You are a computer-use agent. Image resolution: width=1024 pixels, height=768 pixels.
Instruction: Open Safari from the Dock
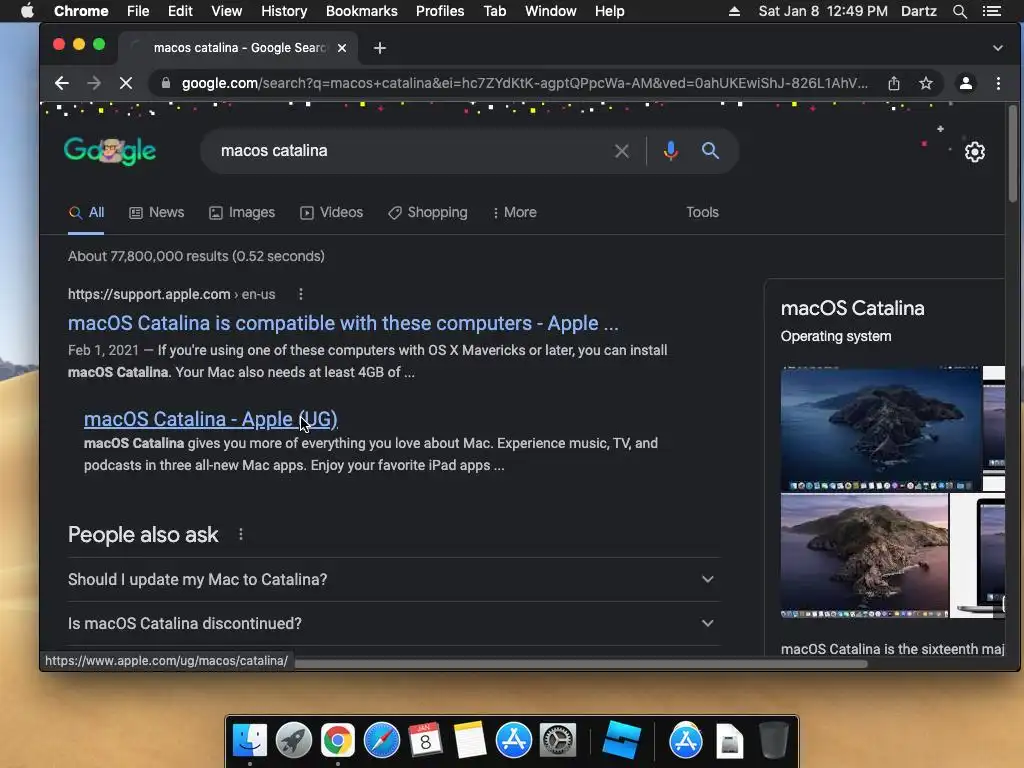pos(382,741)
